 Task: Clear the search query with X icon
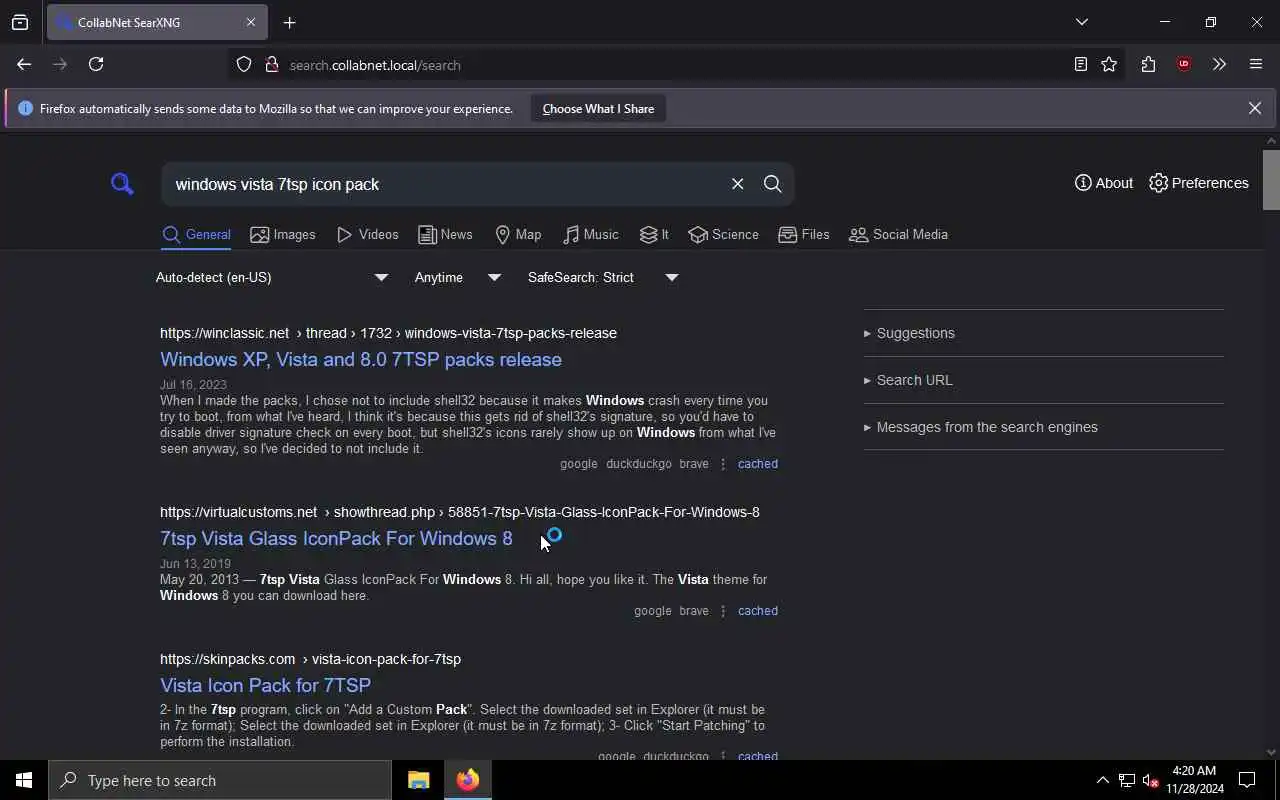pos(737,184)
